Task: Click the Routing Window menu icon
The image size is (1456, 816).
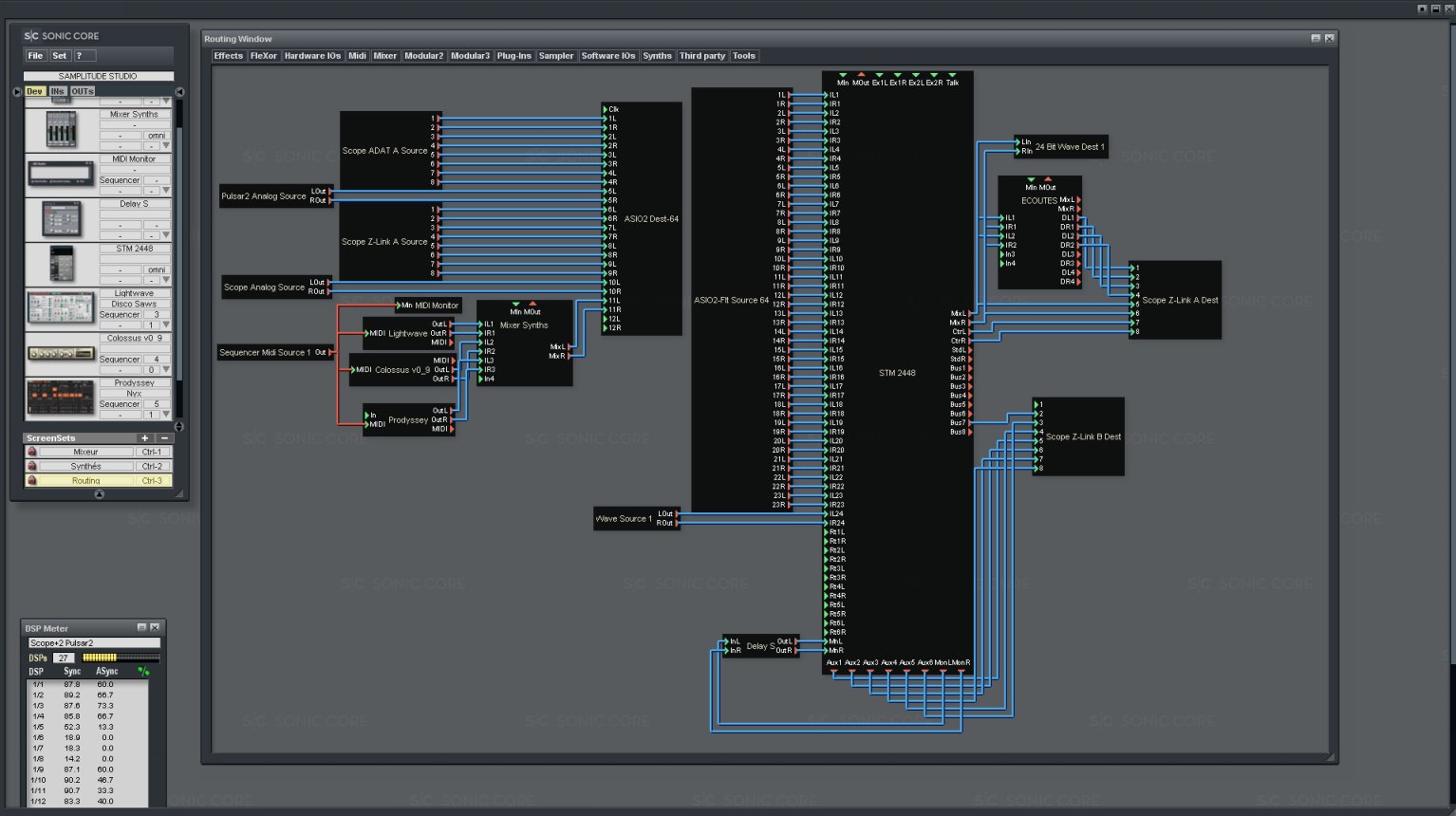Action: tap(1316, 39)
